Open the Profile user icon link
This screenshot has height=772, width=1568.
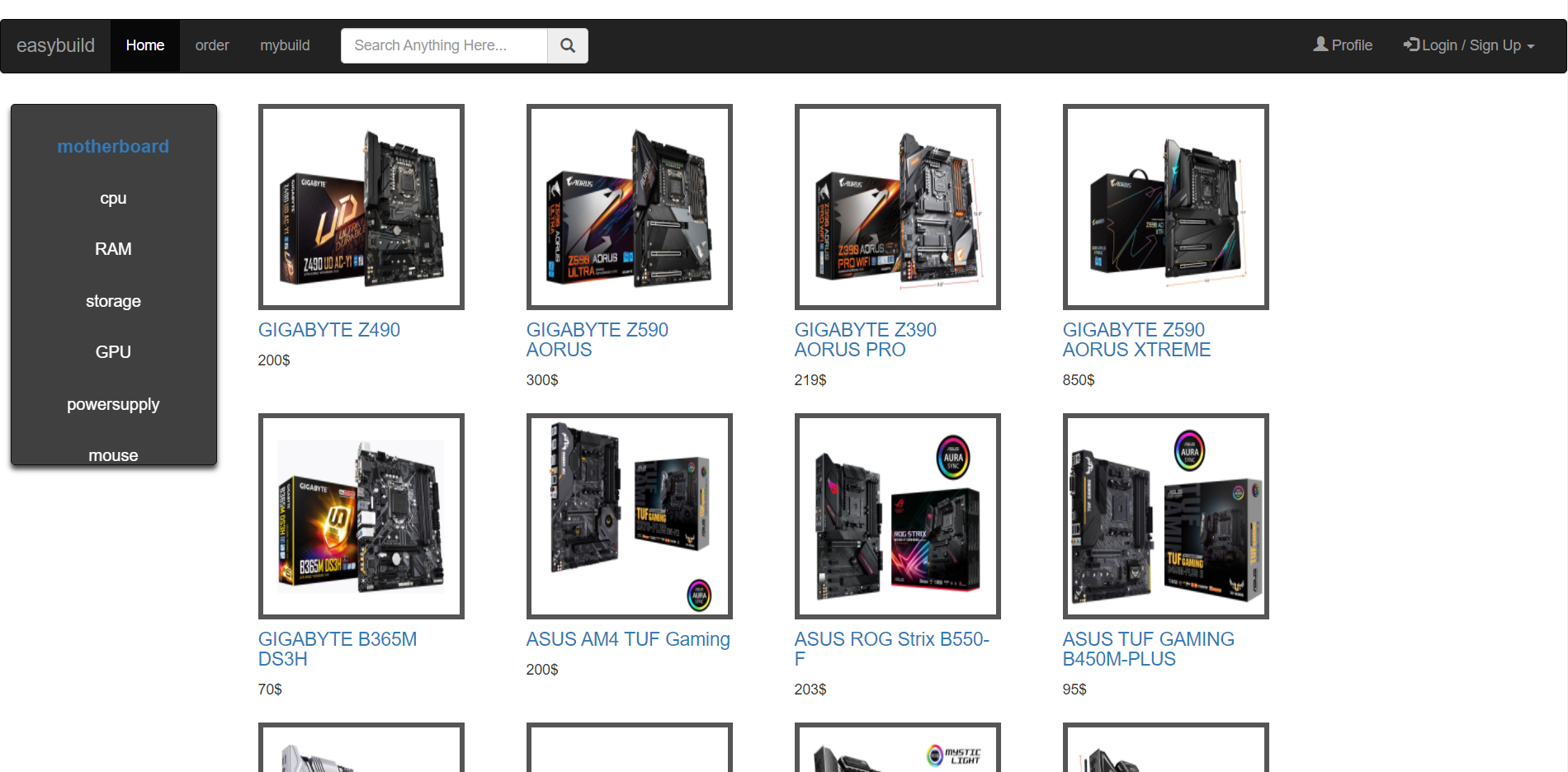1343,45
